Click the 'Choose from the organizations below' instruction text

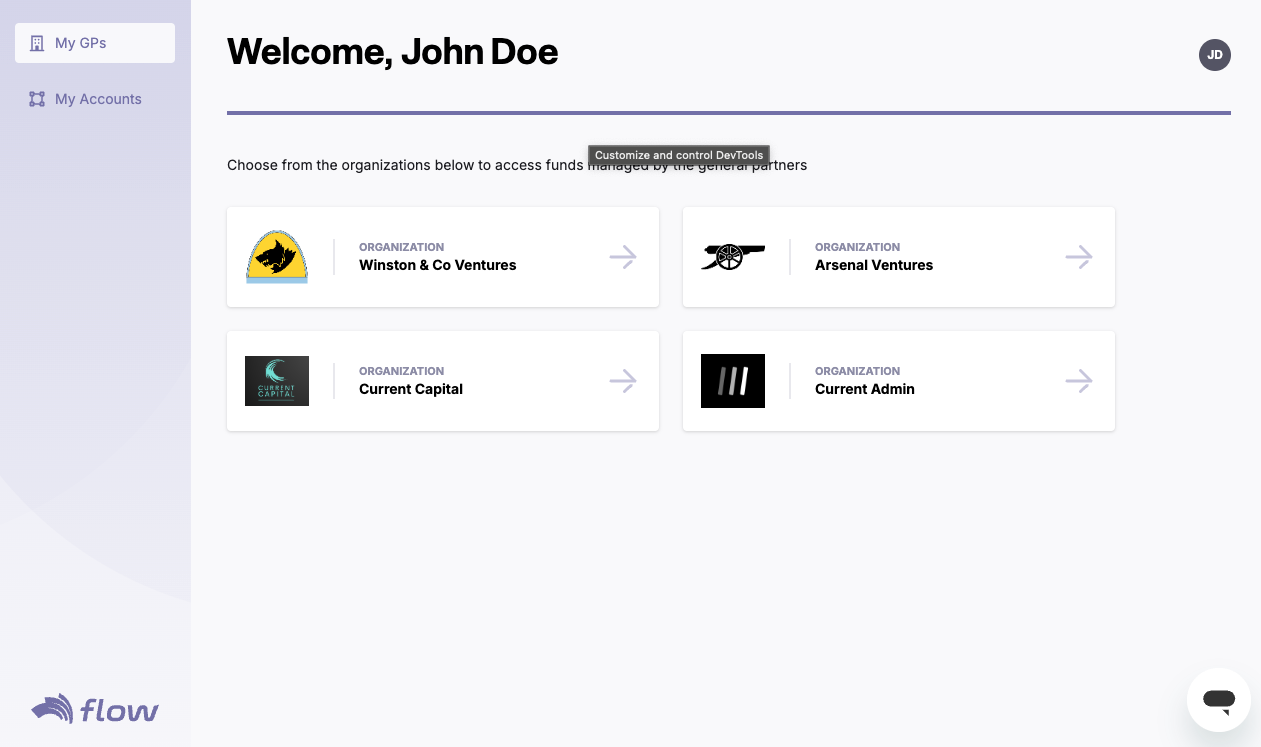click(x=517, y=165)
